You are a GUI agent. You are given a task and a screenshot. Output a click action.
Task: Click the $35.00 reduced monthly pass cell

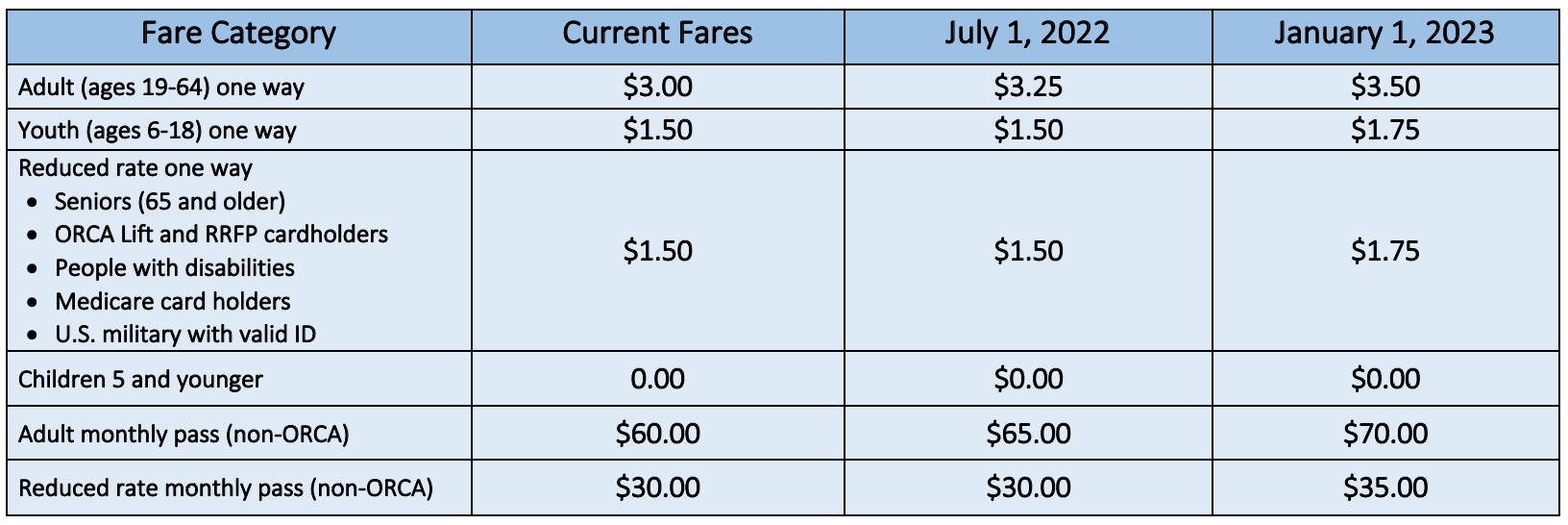1384,487
